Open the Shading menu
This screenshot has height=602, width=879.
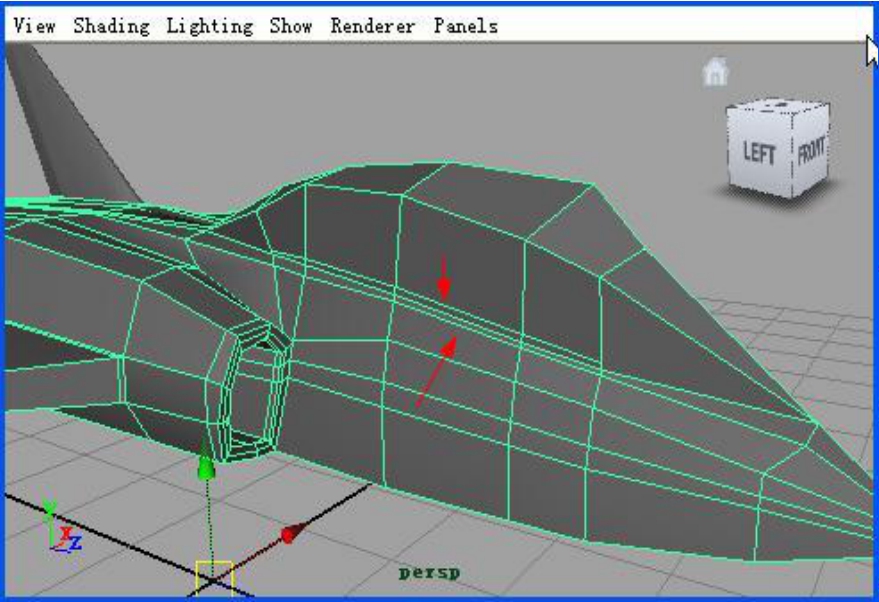112,26
